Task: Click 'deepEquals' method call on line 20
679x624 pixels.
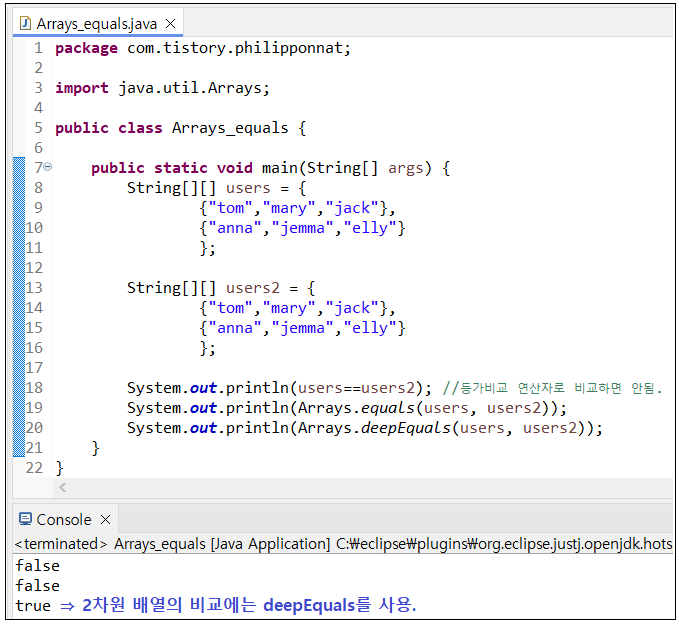Action: point(406,428)
